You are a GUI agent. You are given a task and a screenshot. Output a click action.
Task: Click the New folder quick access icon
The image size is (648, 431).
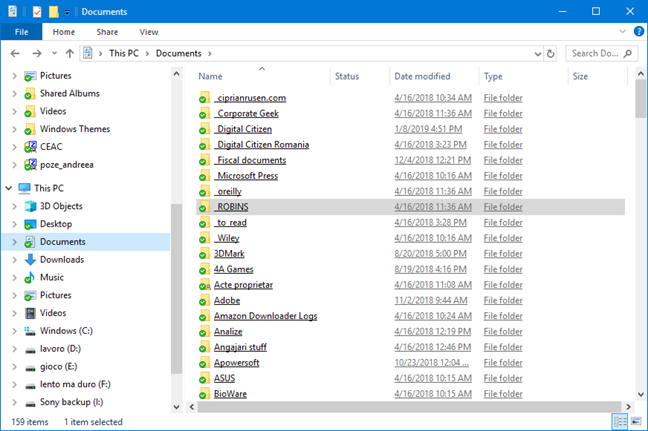54,12
